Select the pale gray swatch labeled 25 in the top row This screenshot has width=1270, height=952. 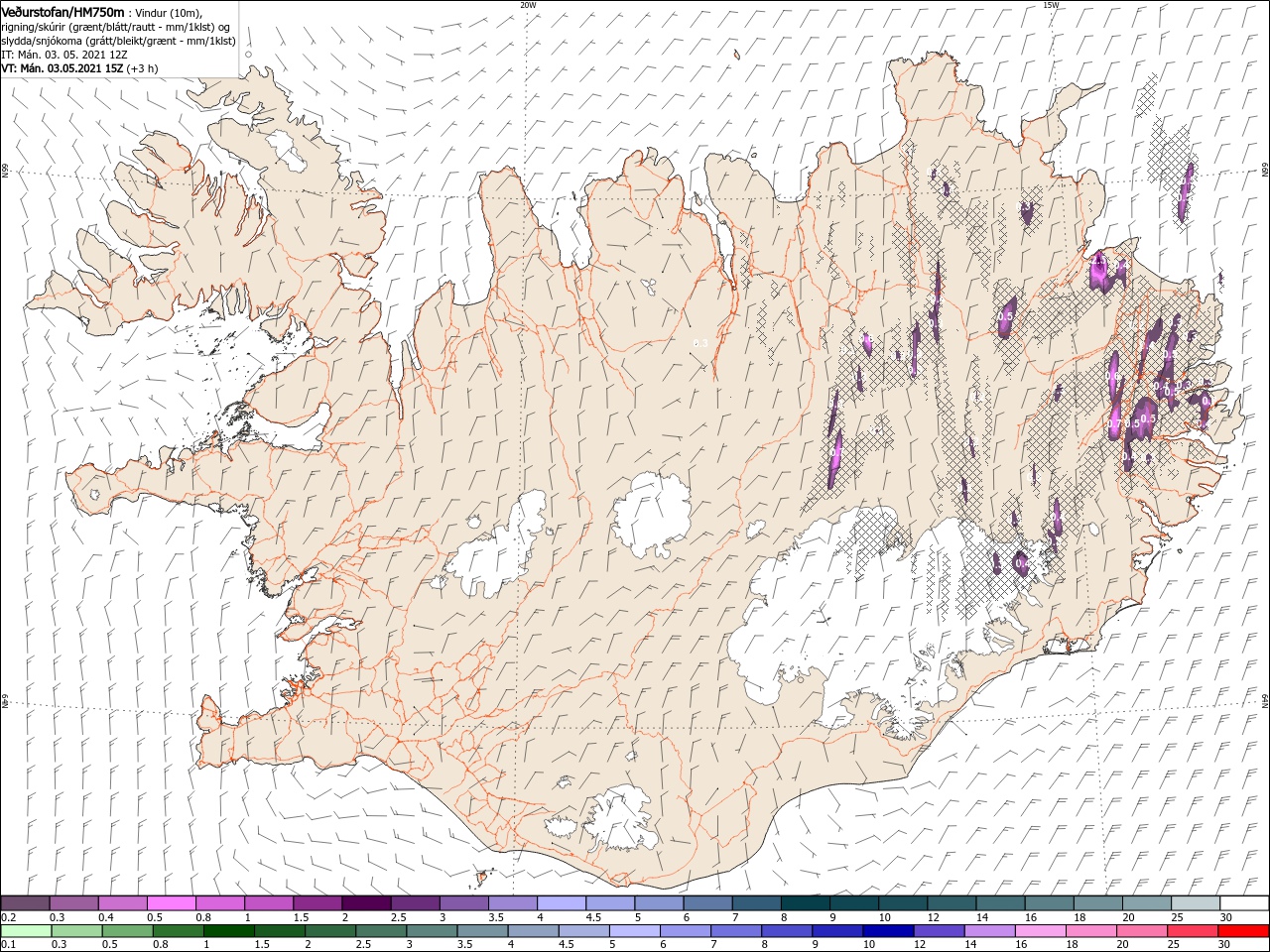point(1195,903)
